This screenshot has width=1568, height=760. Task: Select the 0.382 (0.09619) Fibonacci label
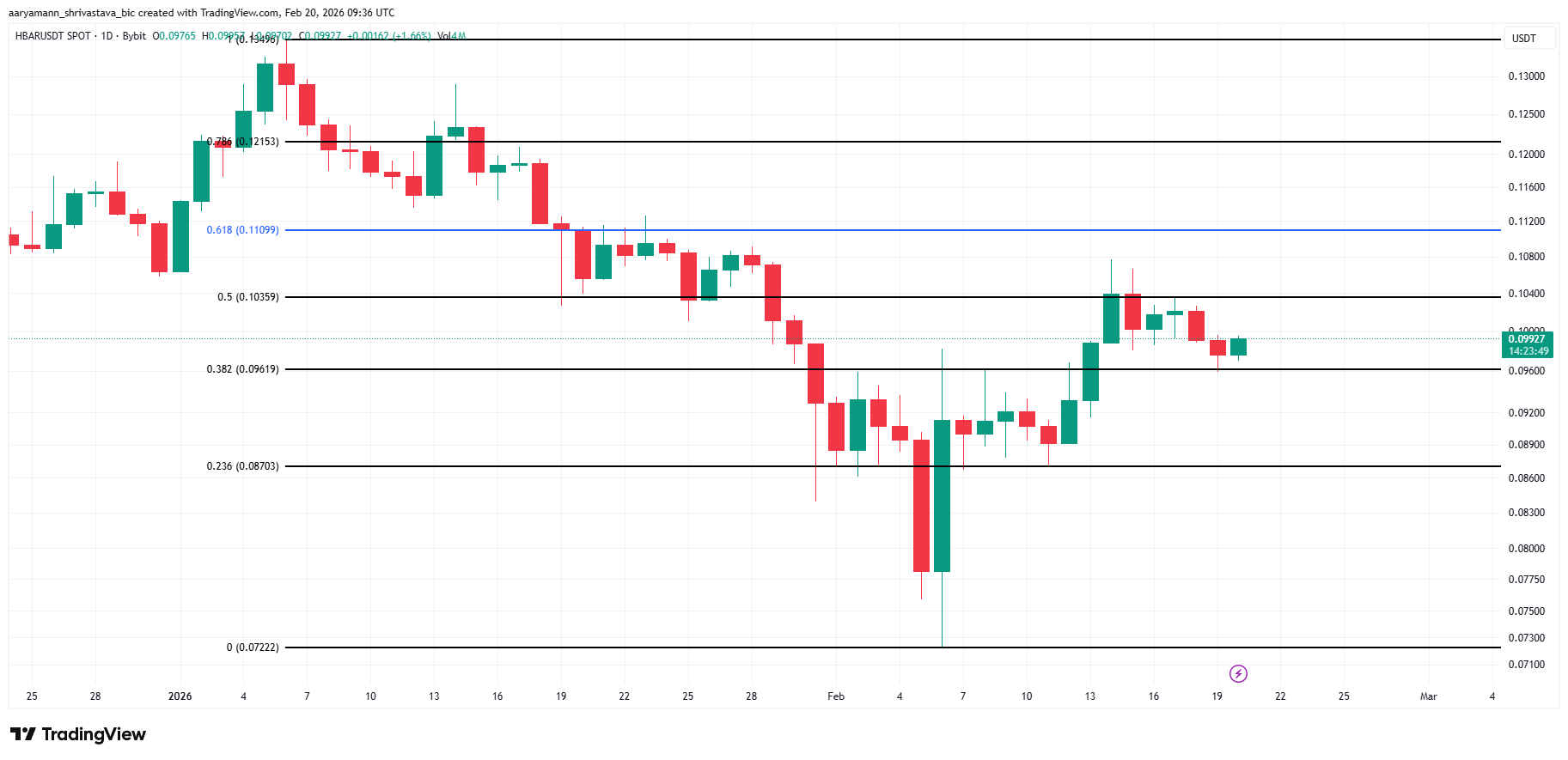(242, 369)
